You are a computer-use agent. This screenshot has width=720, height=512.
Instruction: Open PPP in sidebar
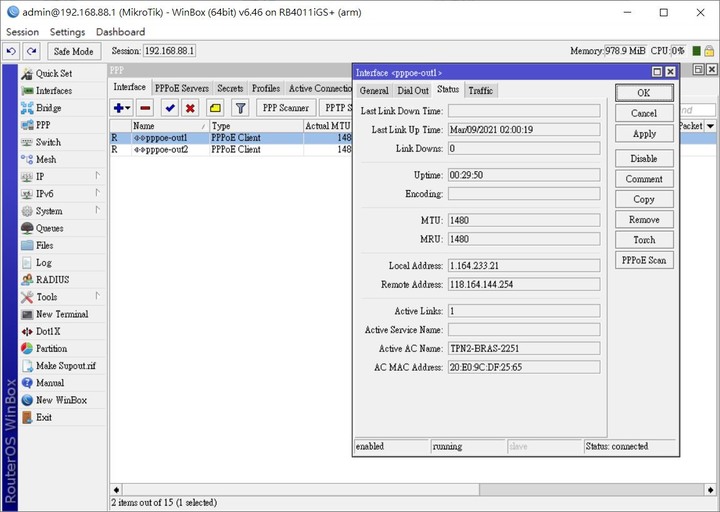coord(43,125)
